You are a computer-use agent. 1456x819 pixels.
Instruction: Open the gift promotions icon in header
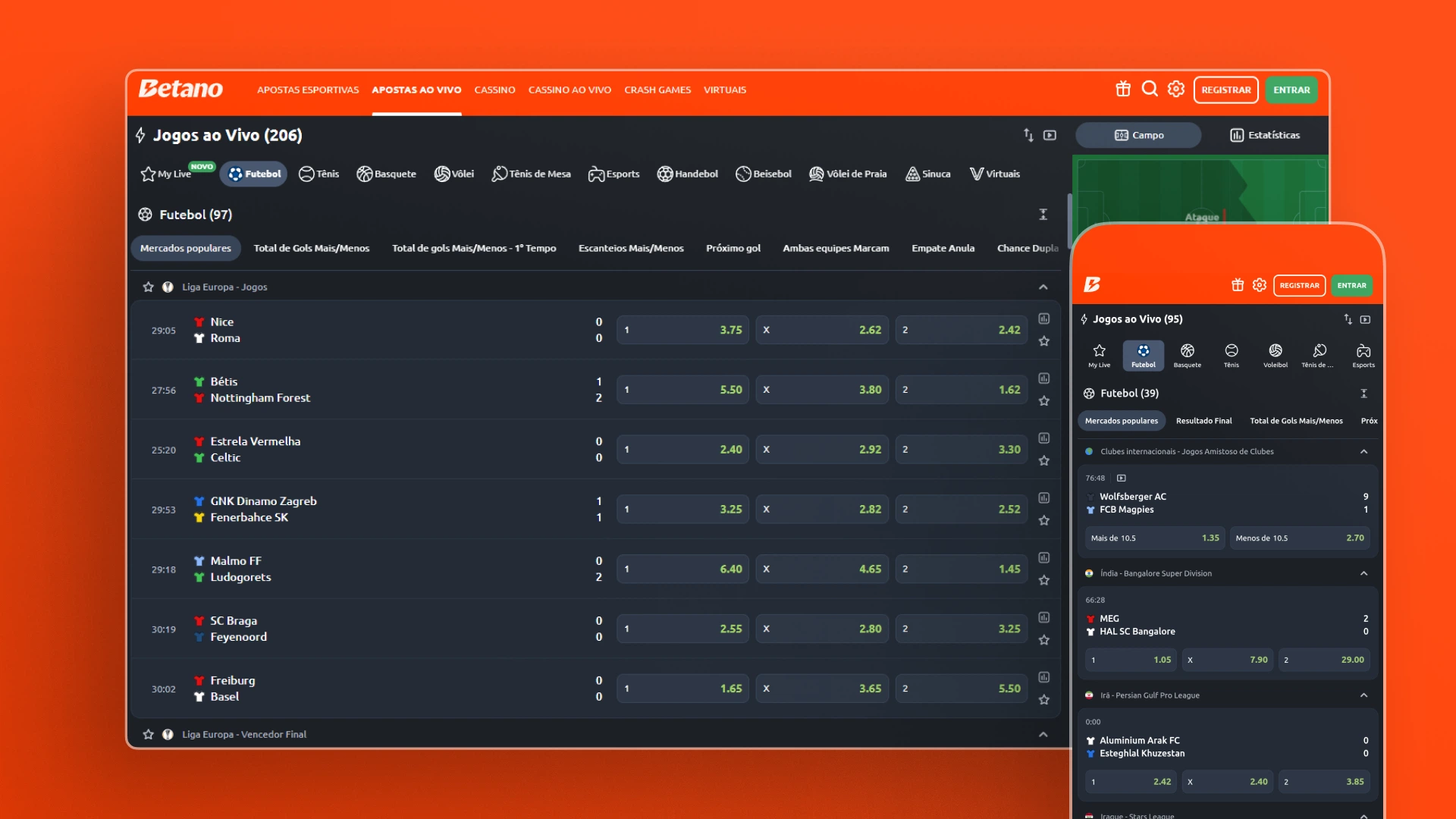pos(1123,89)
